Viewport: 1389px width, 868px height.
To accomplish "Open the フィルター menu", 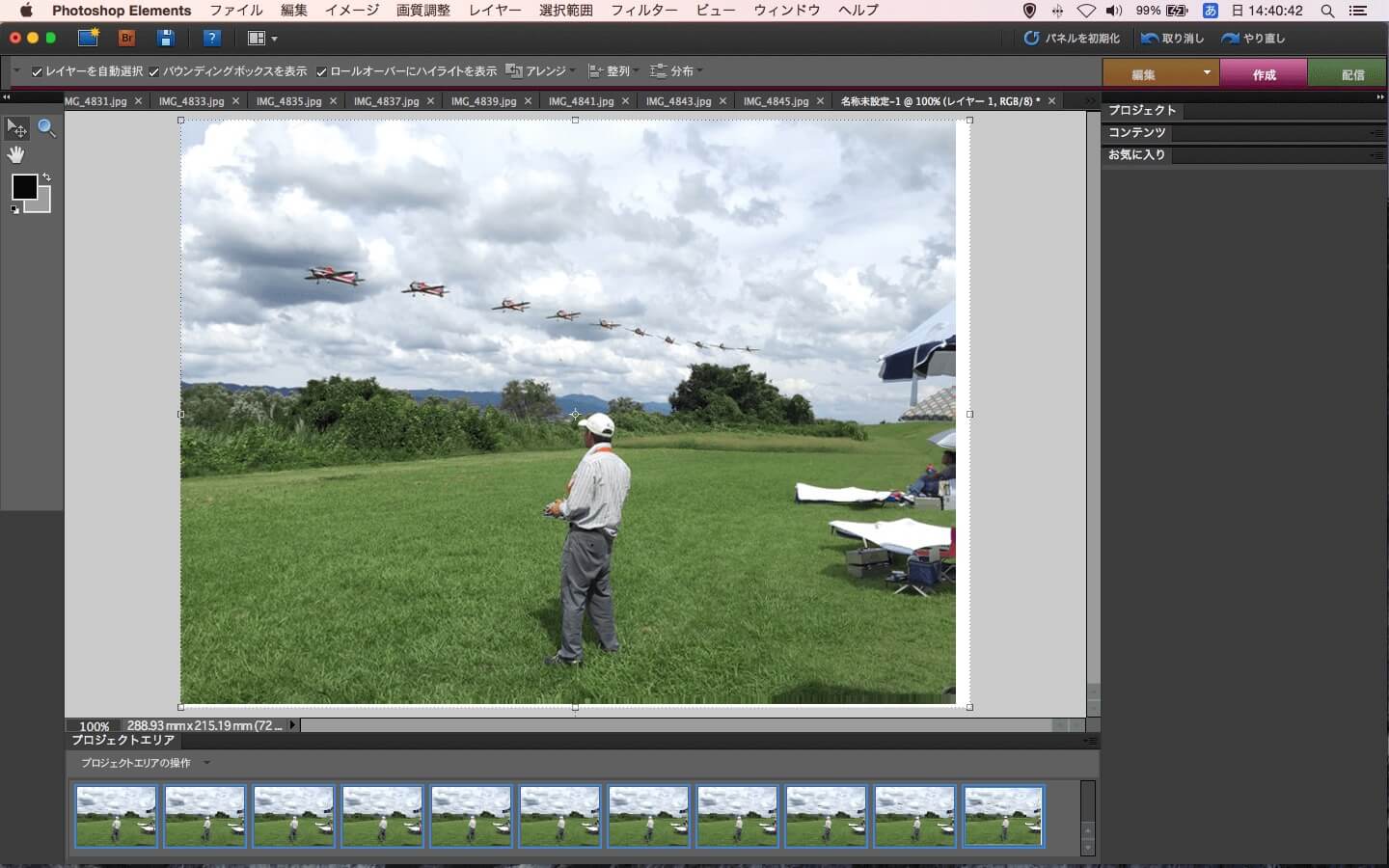I will click(644, 11).
